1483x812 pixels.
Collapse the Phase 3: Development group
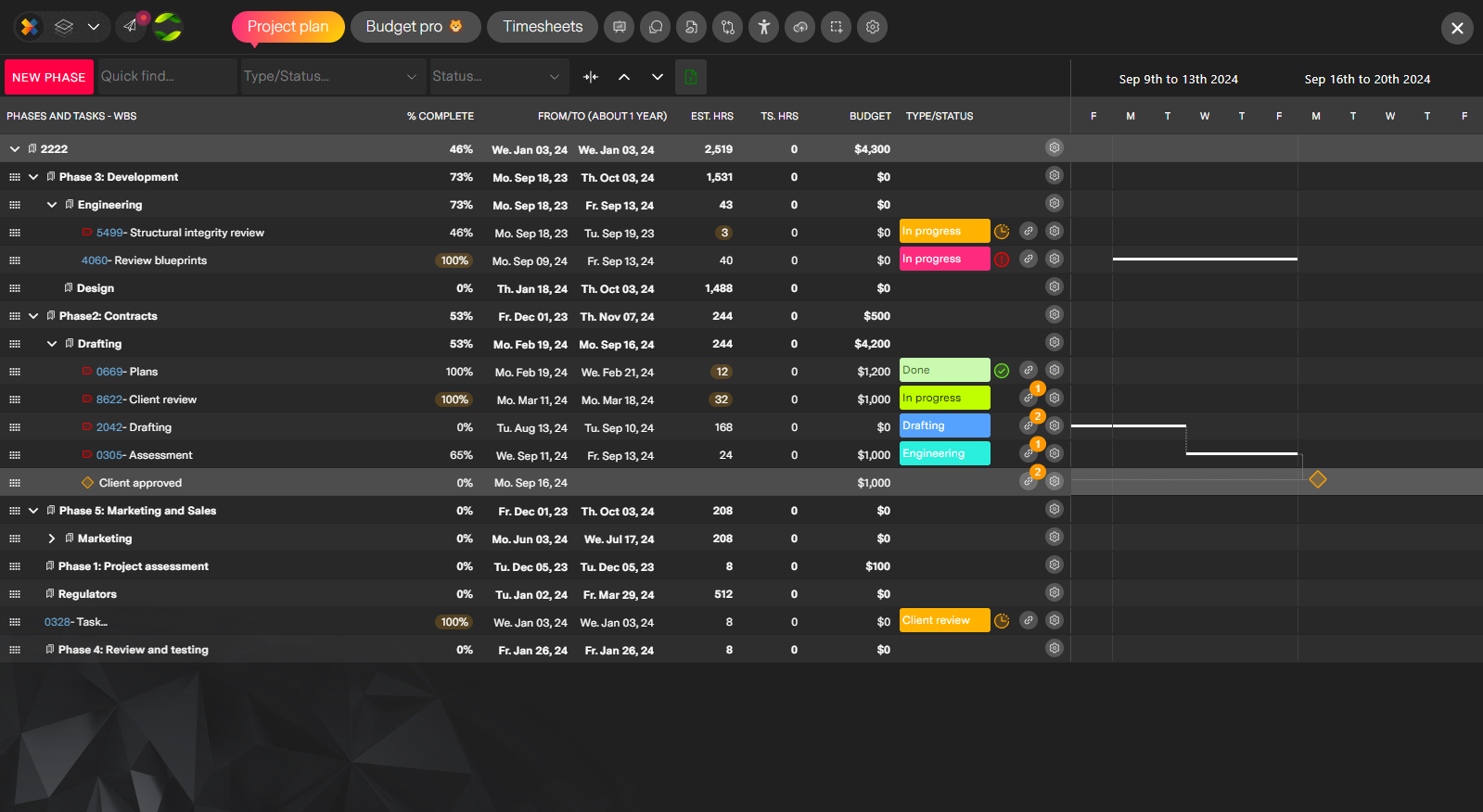pyautogui.click(x=33, y=177)
